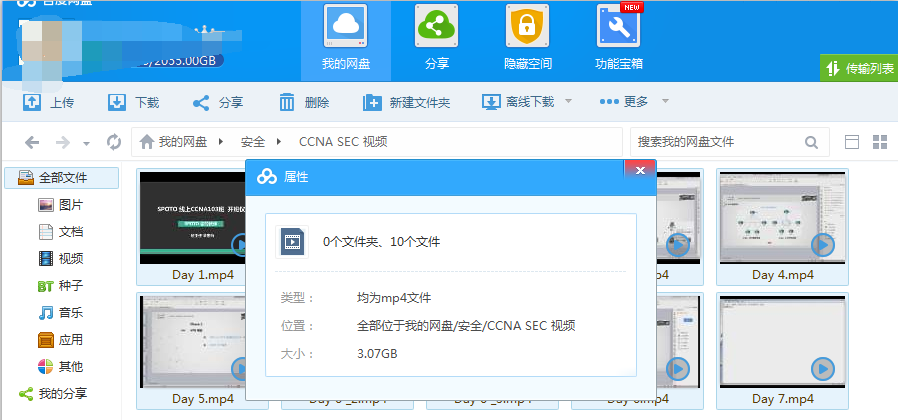898x420 pixels.
Task: Select 其他 category in the sidebar
Action: click(61, 366)
